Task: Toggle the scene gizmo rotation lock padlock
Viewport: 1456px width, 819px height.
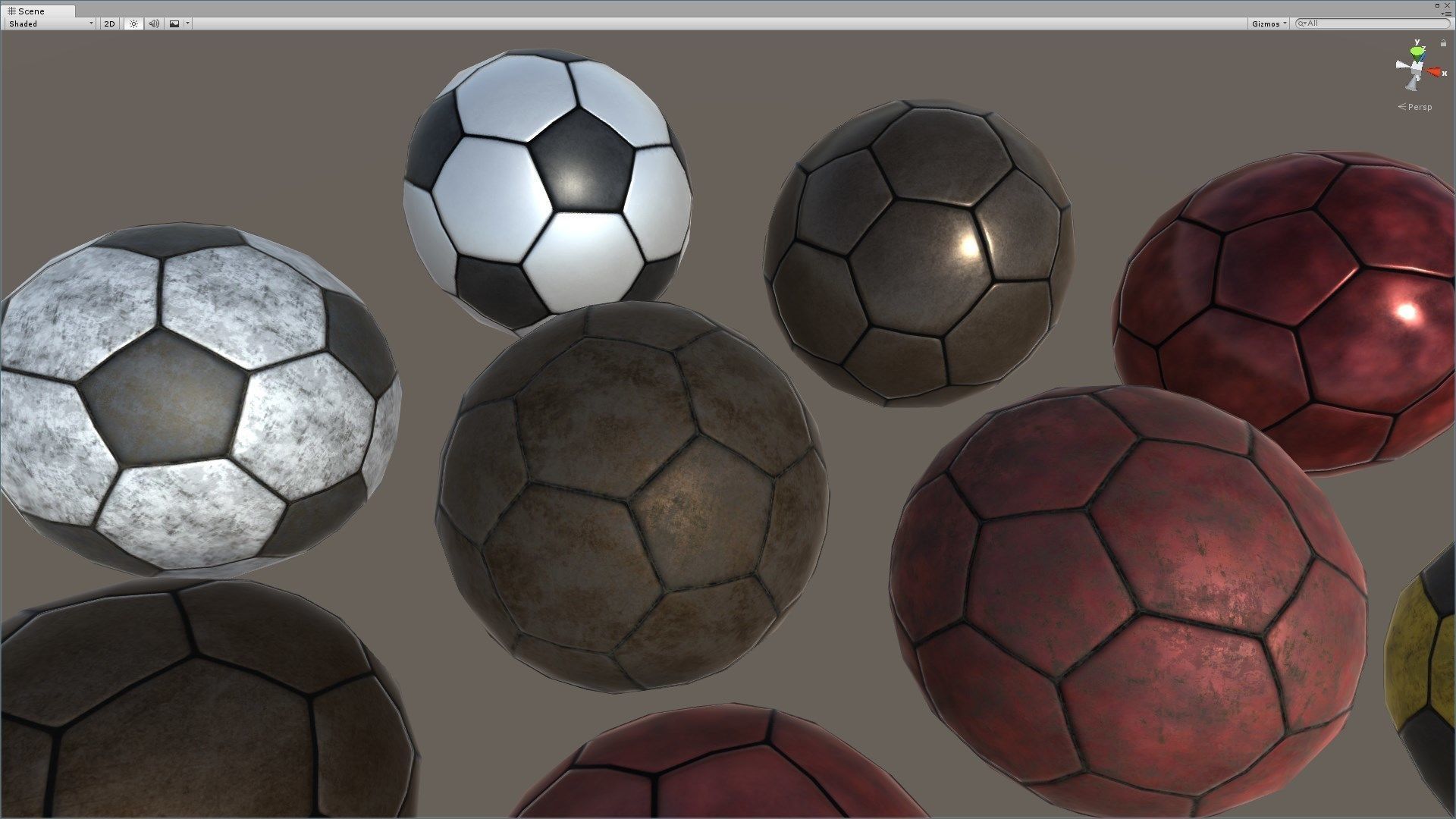Action: click(x=1443, y=44)
